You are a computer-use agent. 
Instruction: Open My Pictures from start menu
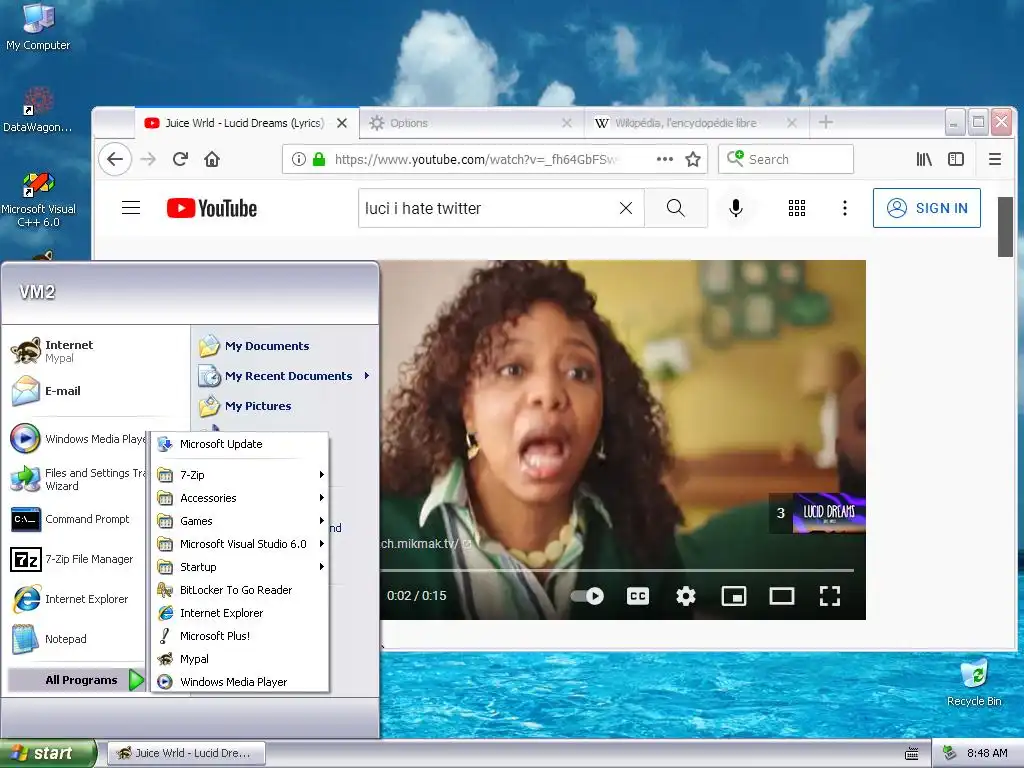pyautogui.click(x=285, y=406)
